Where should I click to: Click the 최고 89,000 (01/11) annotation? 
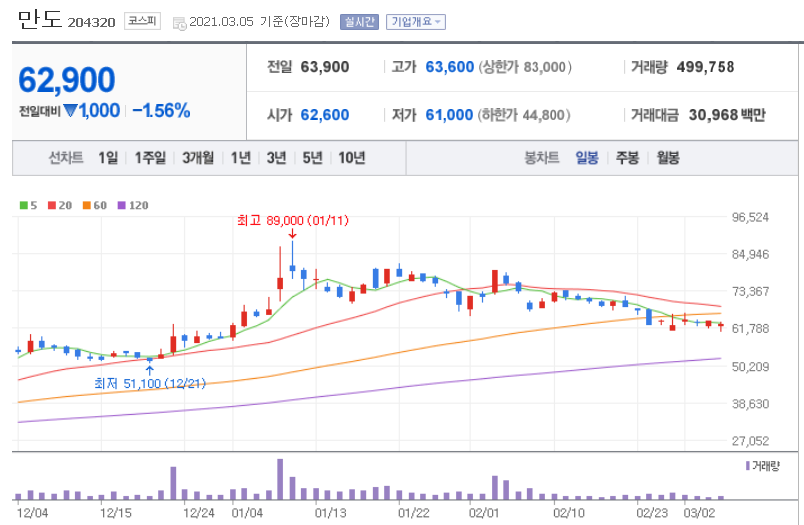(x=293, y=220)
